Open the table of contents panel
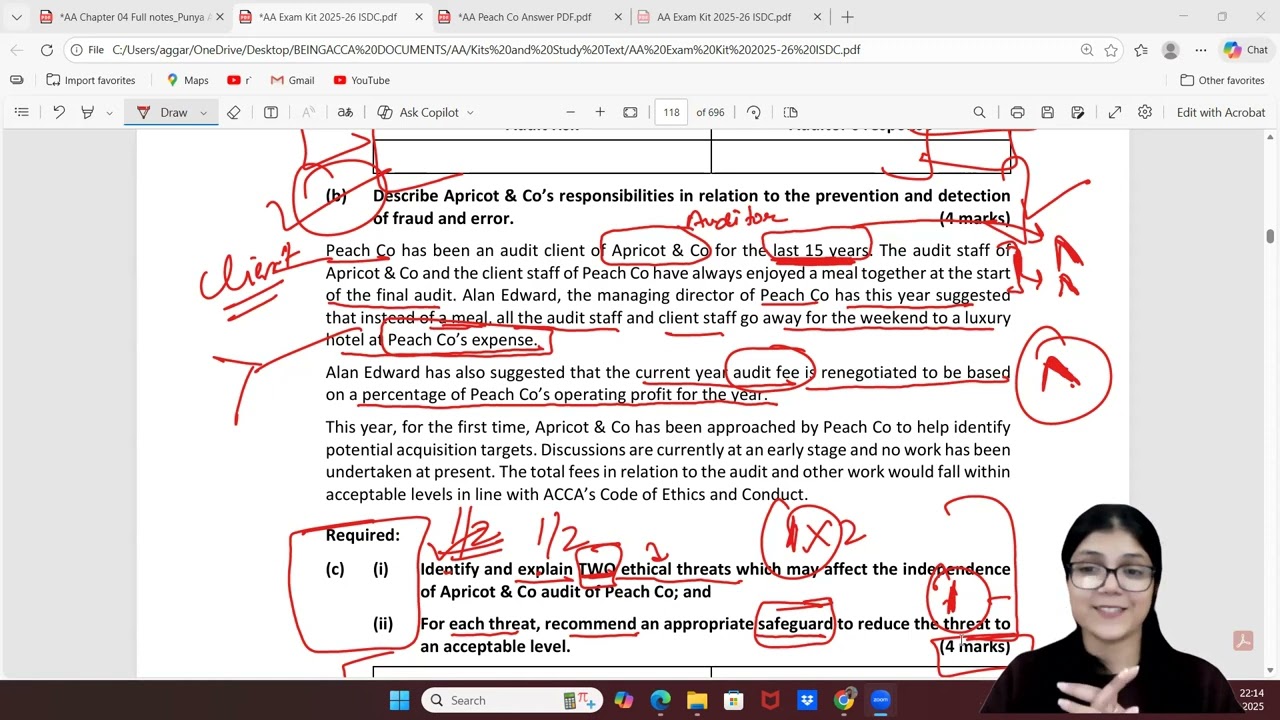Viewport: 1280px width, 720px height. pos(21,112)
